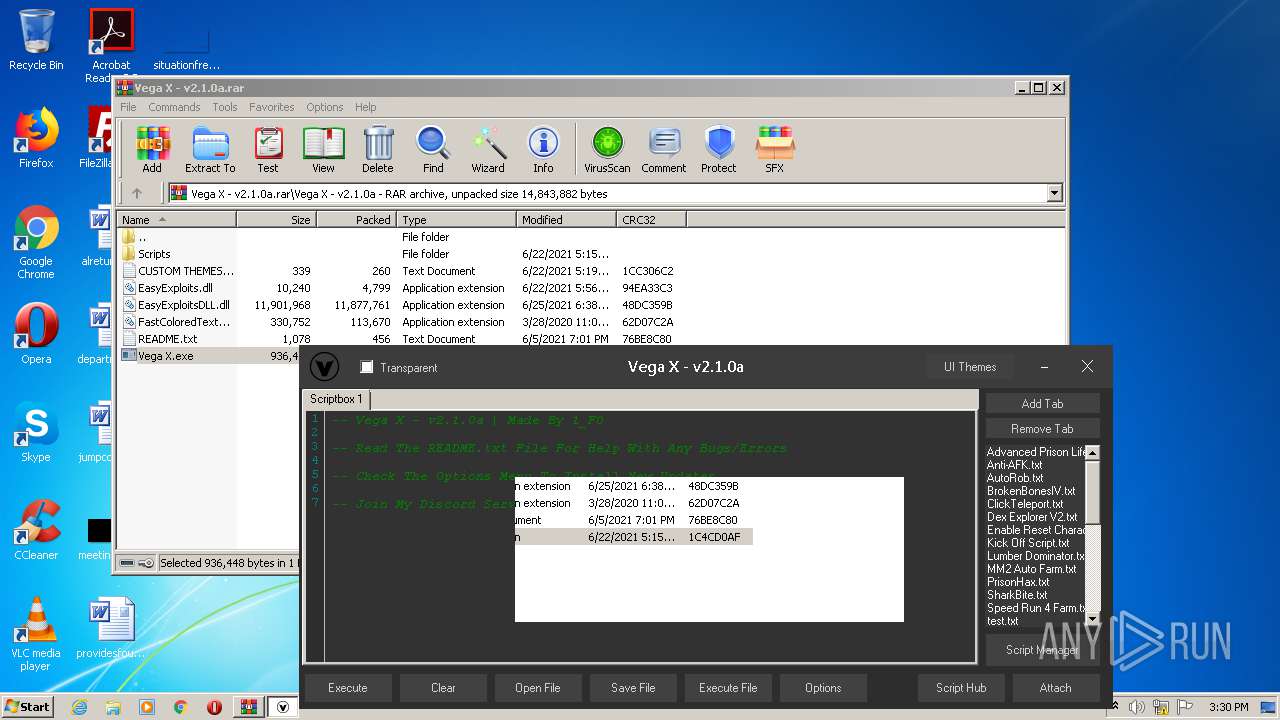Open the Find magnifier icon
This screenshot has width=1280, height=720.
tap(433, 150)
